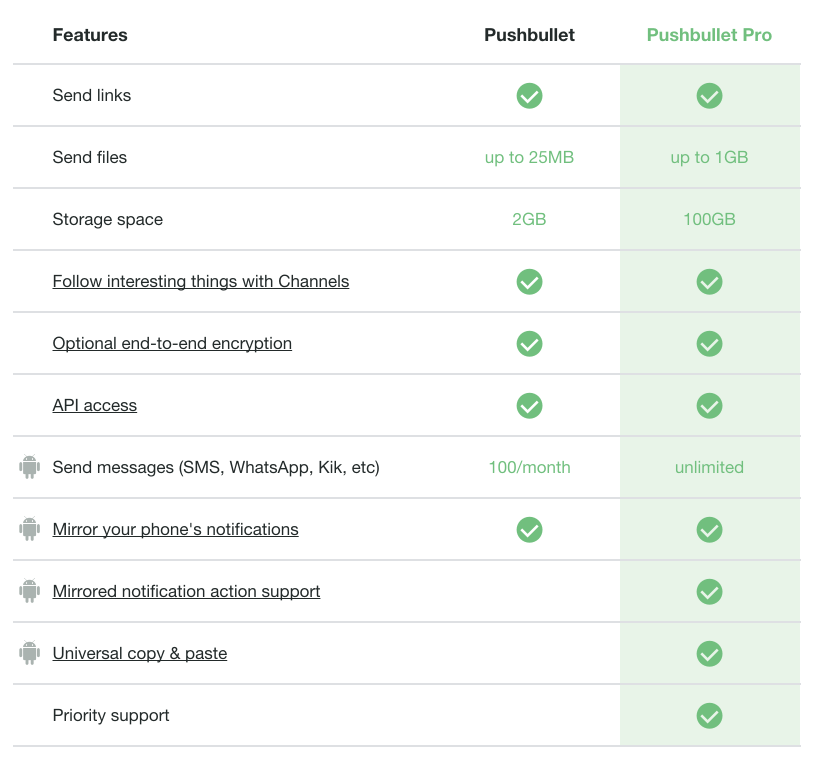Open the Follow interesting things with Channels link
819x767 pixels.
tap(200, 281)
